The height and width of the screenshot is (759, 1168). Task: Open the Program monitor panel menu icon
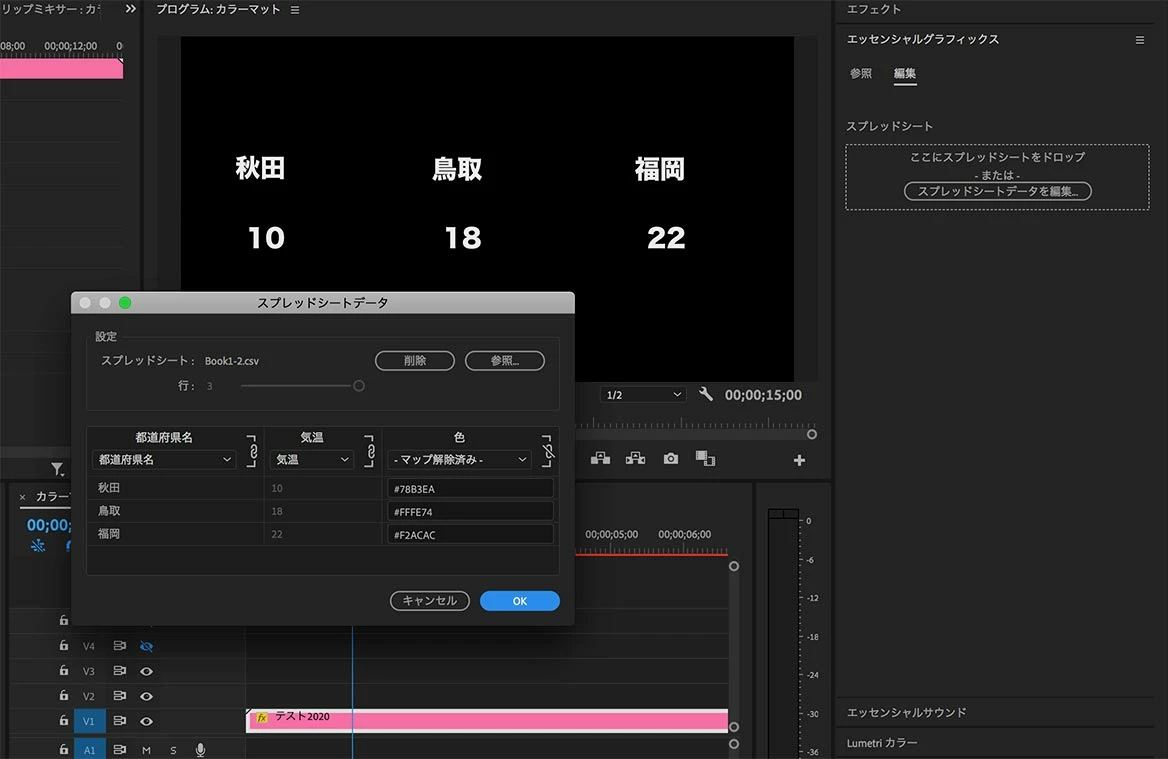point(295,10)
